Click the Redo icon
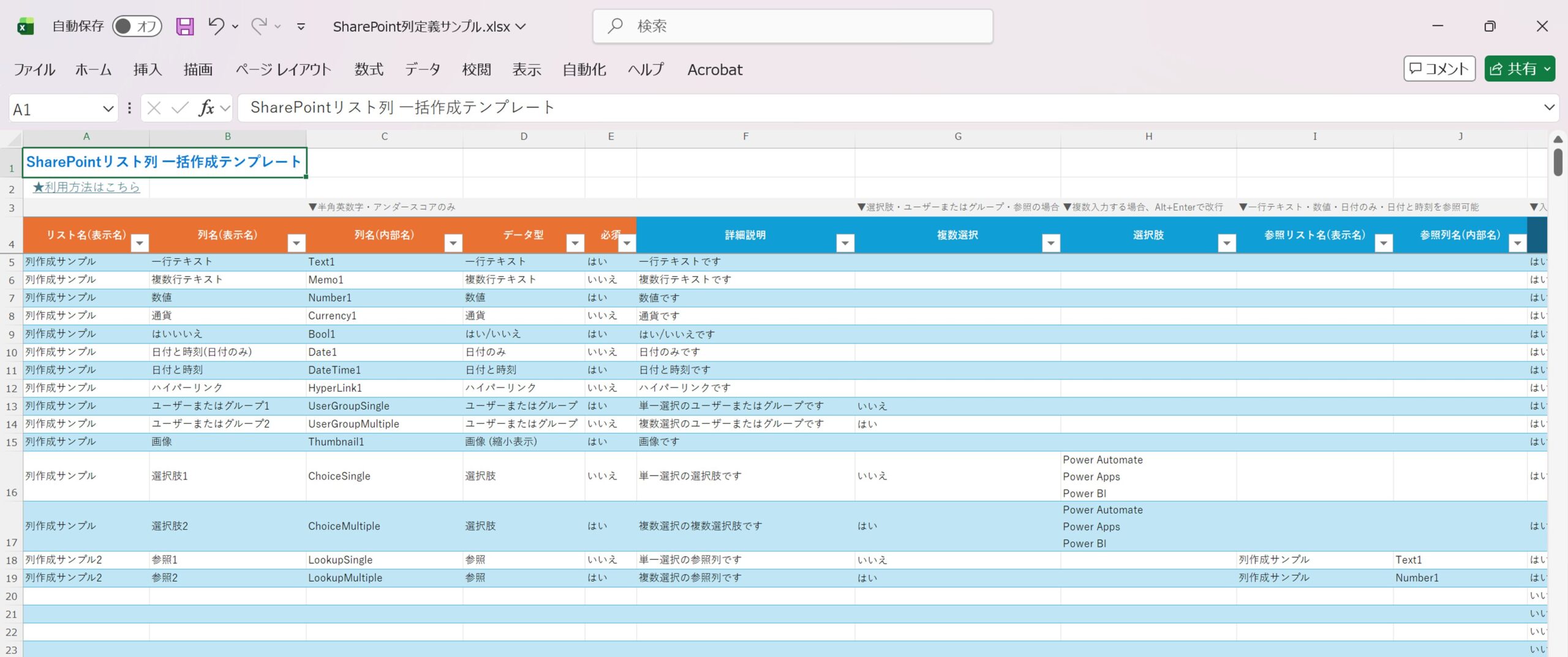This screenshot has width=1568, height=657. click(259, 26)
